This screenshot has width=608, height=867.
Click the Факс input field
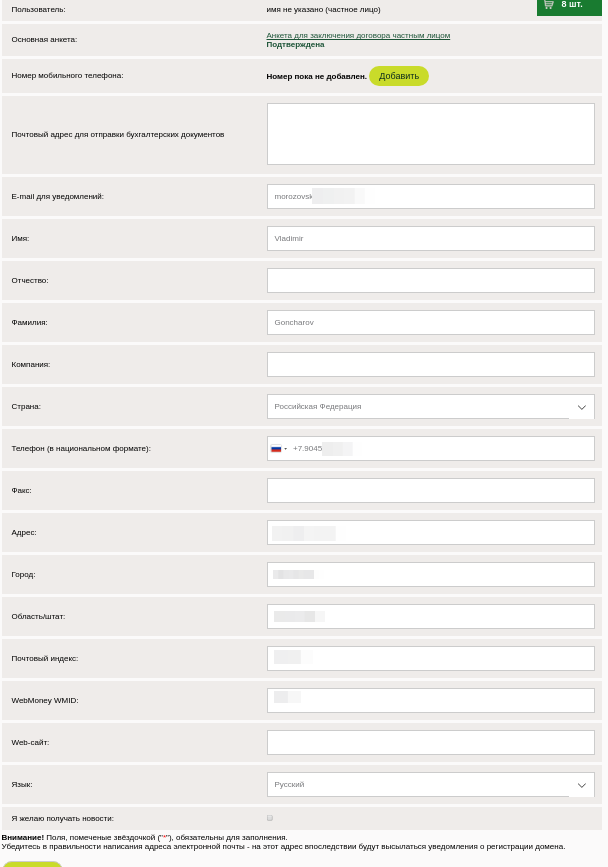tap(430, 490)
